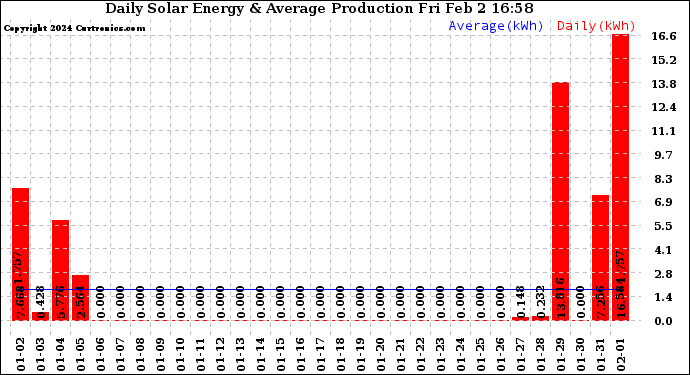Click the y-axis value 11.1
The width and height of the screenshot is (690, 375).
[x=664, y=131]
